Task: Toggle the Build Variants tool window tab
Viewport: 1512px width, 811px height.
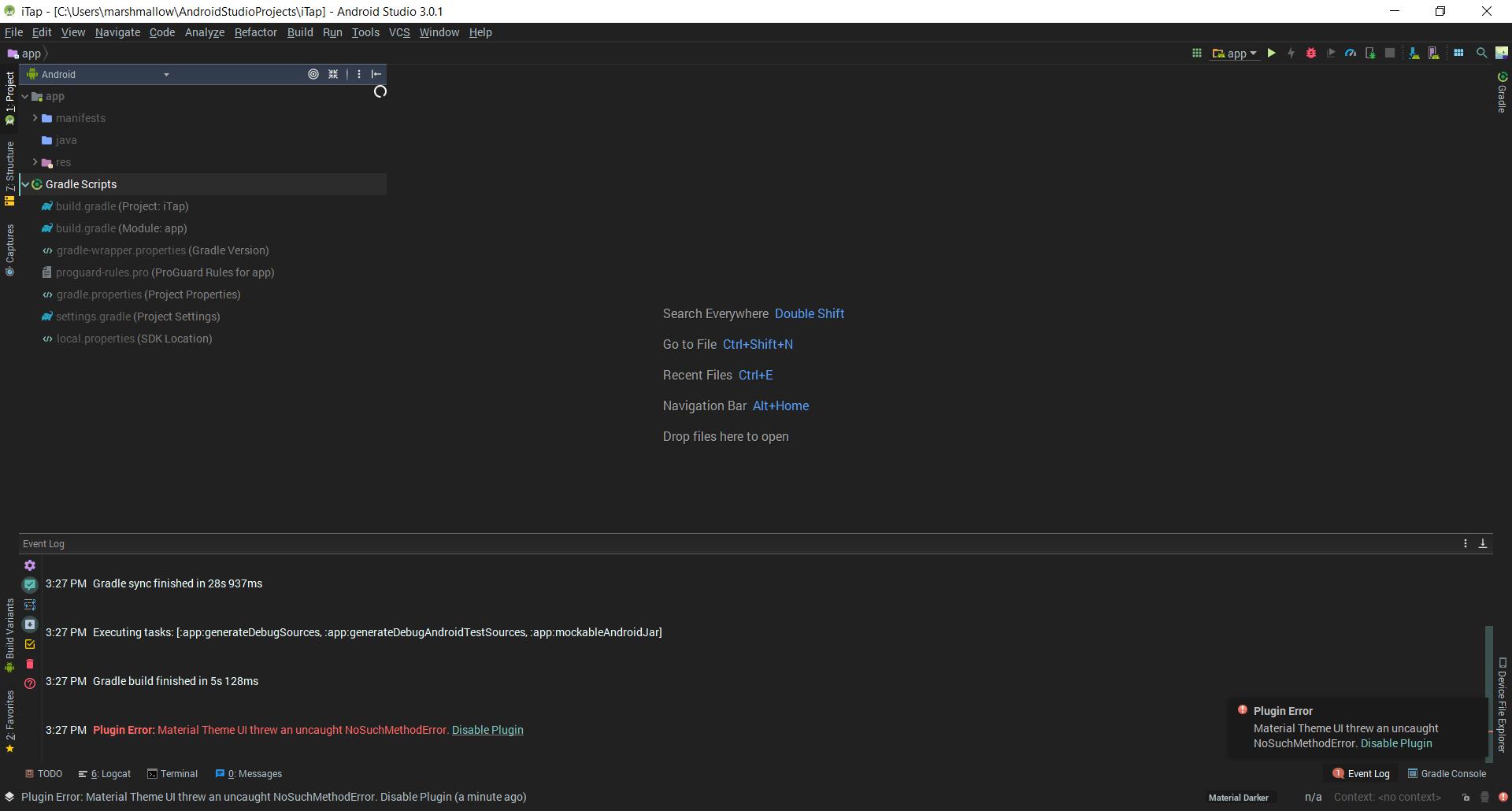Action: 9,635
